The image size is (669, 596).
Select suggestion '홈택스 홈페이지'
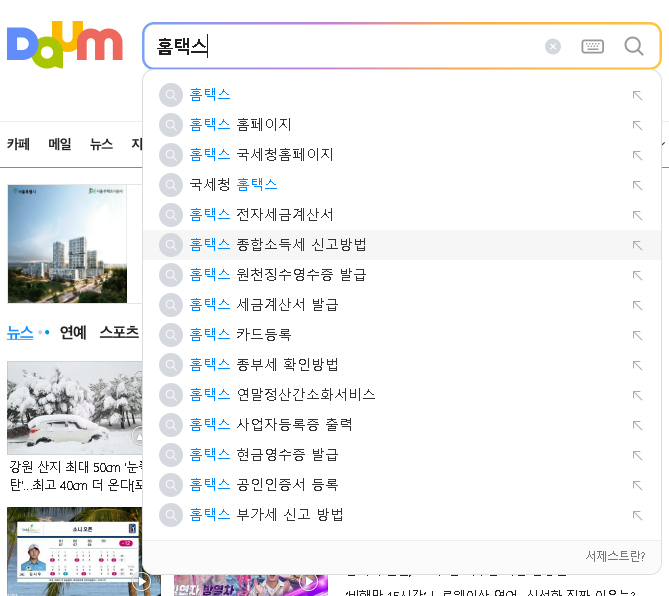[x=401, y=125]
